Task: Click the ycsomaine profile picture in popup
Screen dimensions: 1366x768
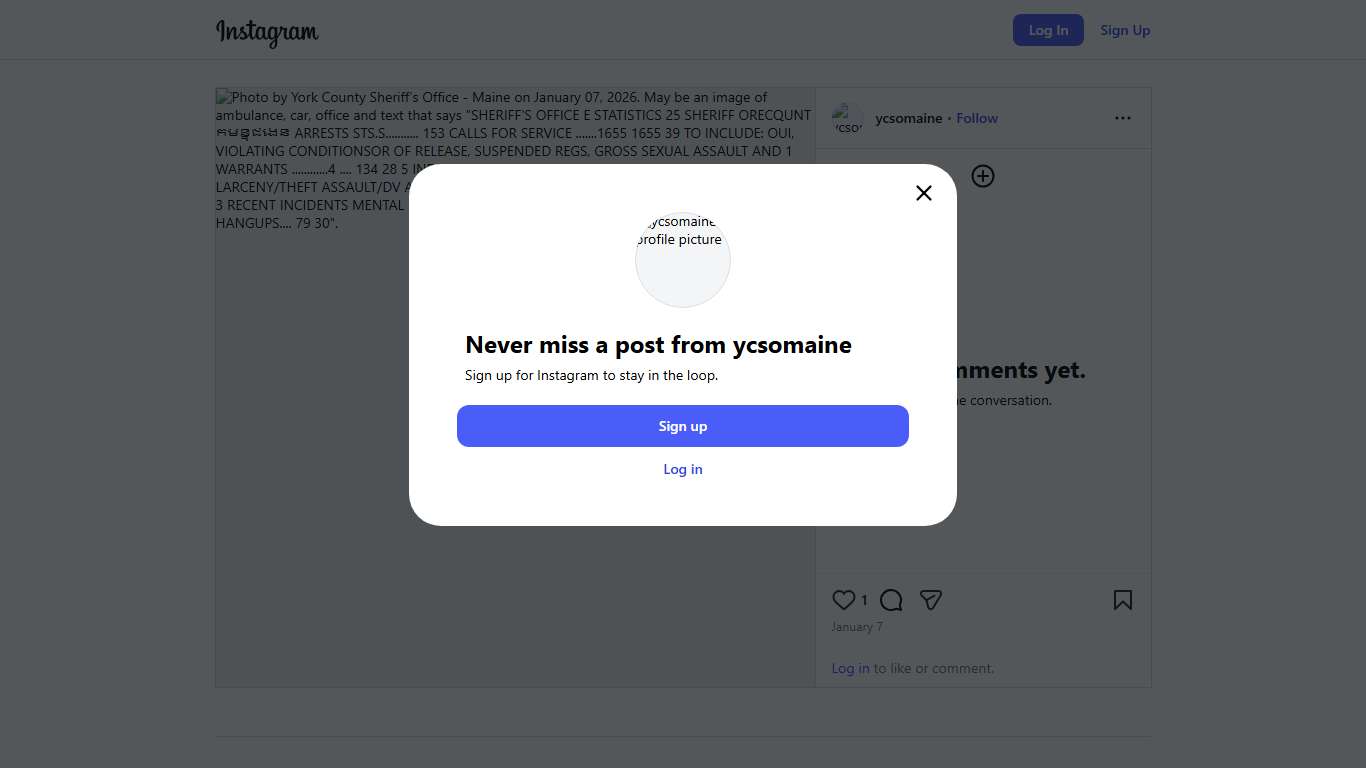Action: click(x=683, y=259)
